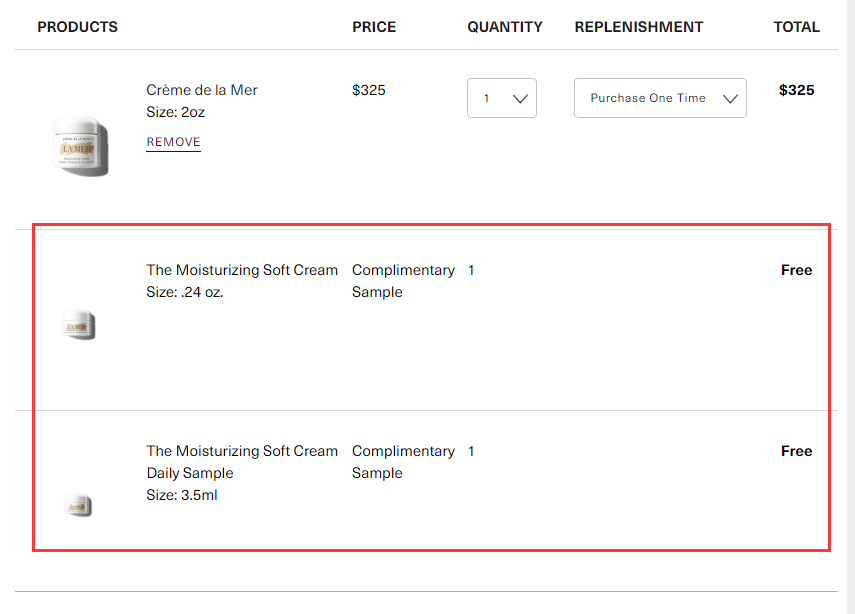
Task: Click the Soft Cream Daily Sample thumbnail
Action: click(x=78, y=505)
